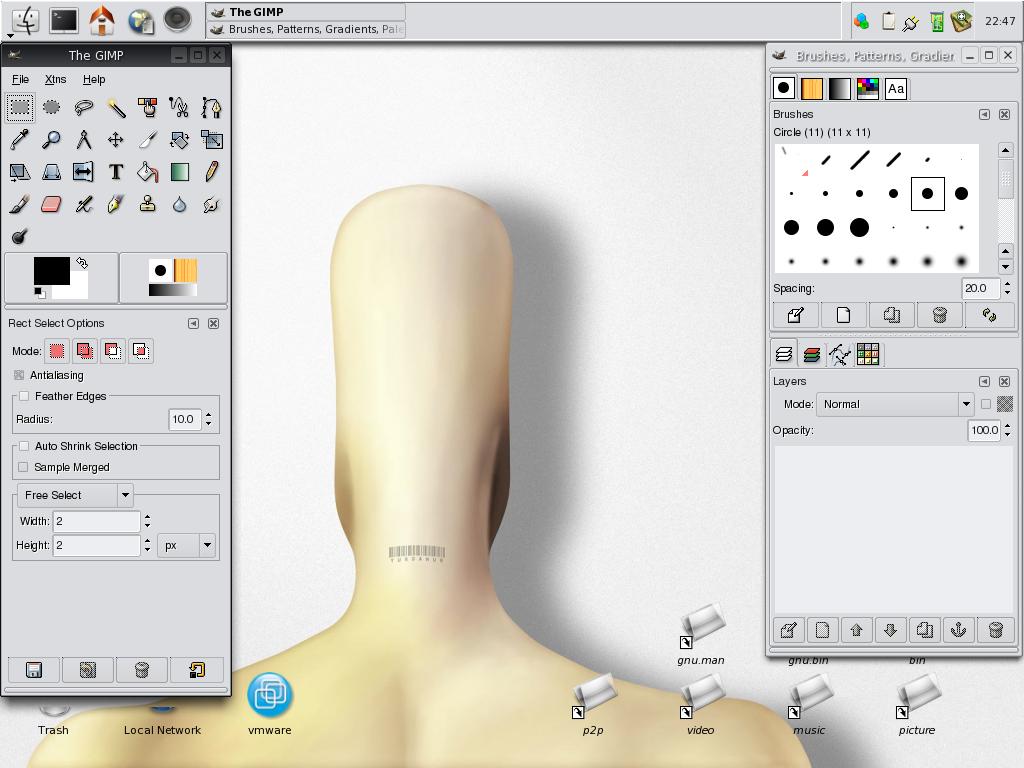
Task: Select the Blend gradient tool
Action: [x=180, y=172]
